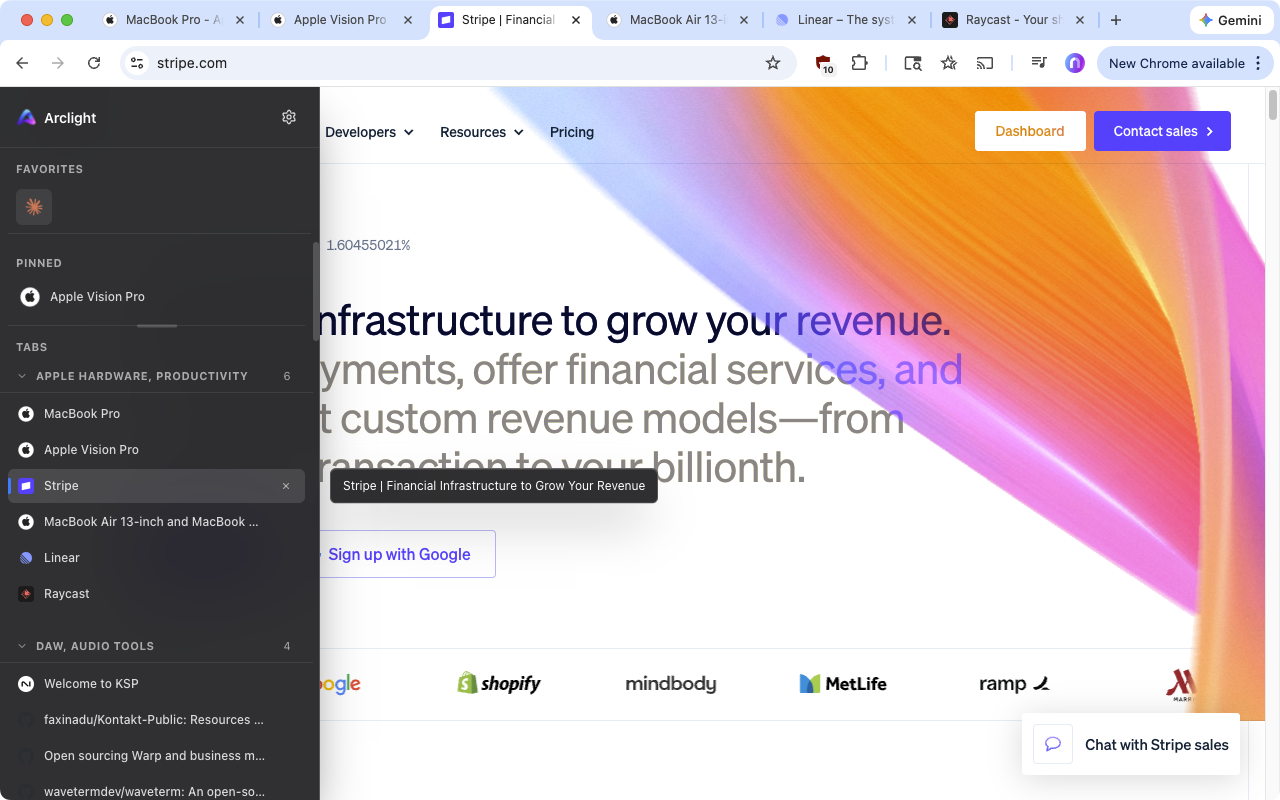The image size is (1280, 800).
Task: Select the Stripe sidebar tab row
Action: click(x=156, y=486)
